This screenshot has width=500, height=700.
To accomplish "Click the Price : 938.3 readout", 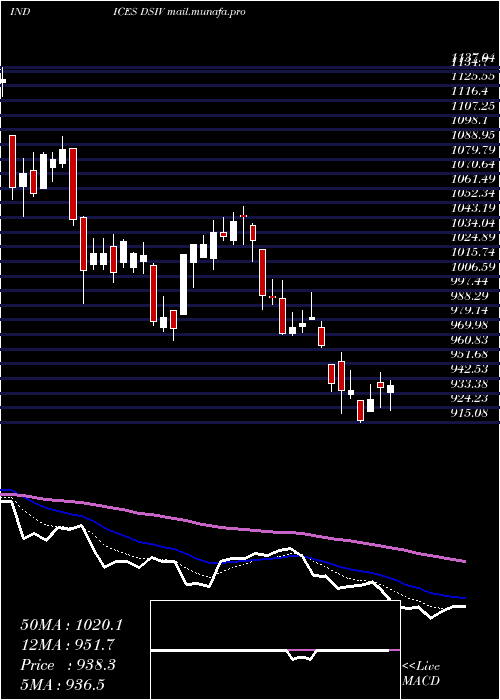I will click(x=68, y=665).
